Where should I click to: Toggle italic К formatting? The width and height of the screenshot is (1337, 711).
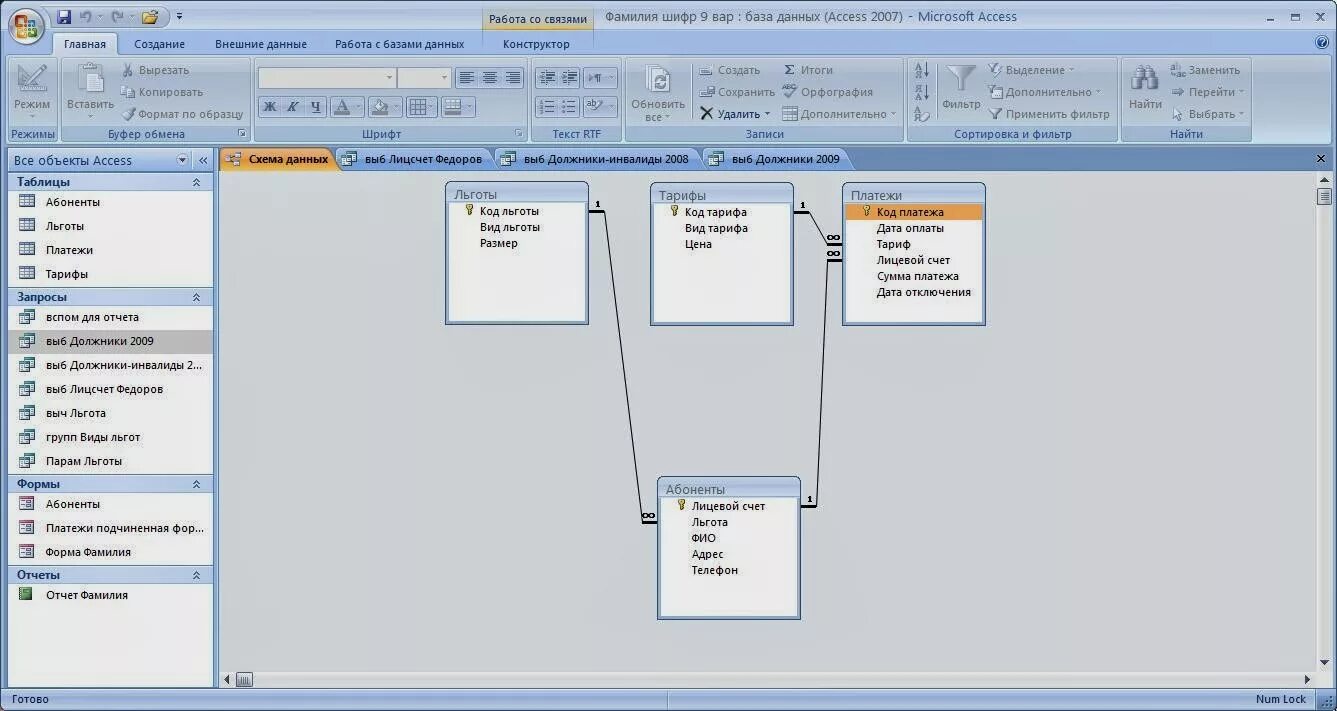tap(293, 107)
